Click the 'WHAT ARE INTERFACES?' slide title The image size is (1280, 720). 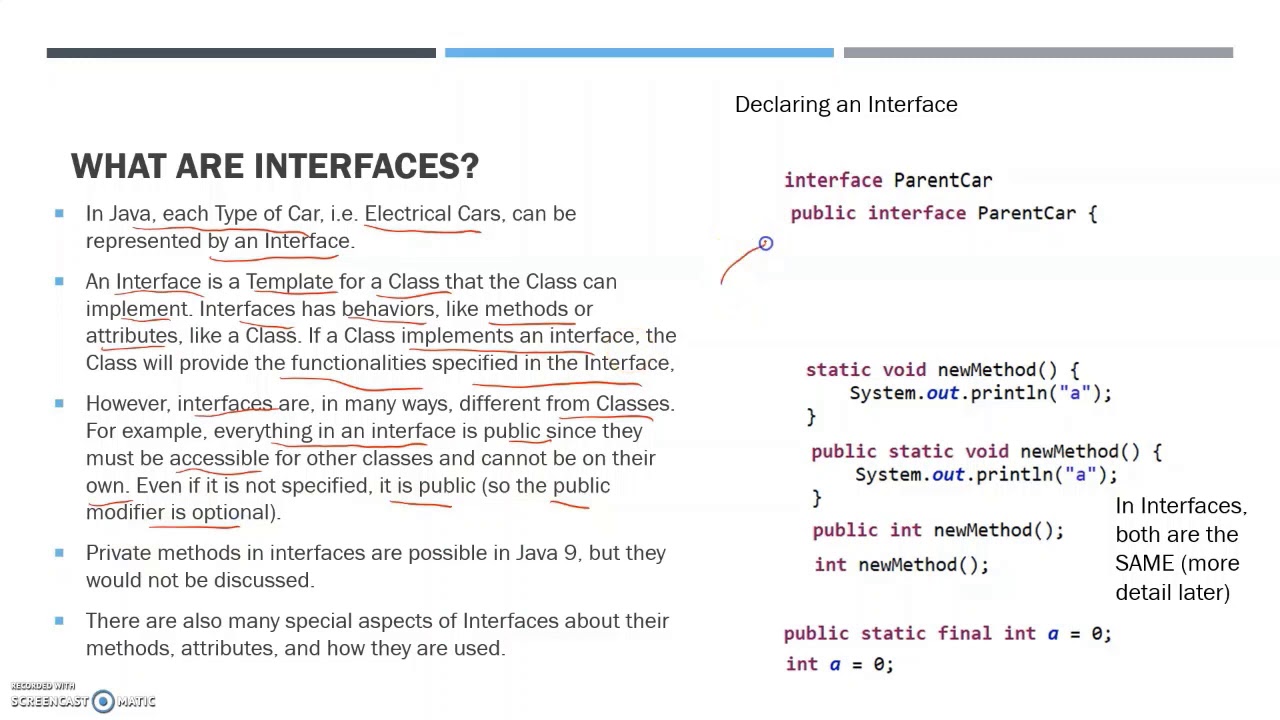click(275, 166)
